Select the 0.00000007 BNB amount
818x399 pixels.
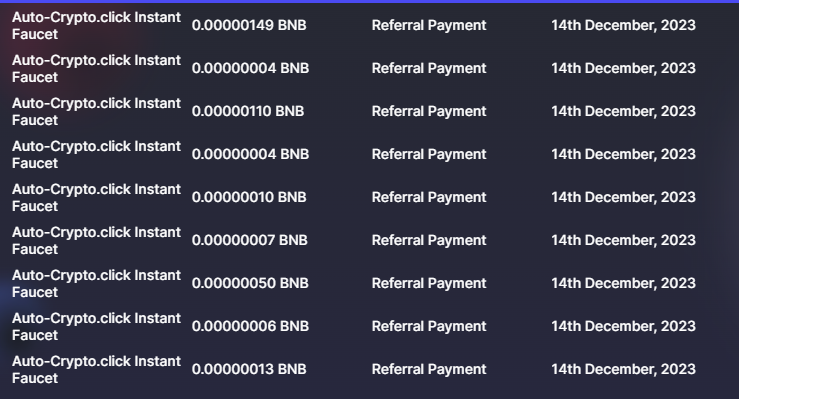tap(249, 240)
